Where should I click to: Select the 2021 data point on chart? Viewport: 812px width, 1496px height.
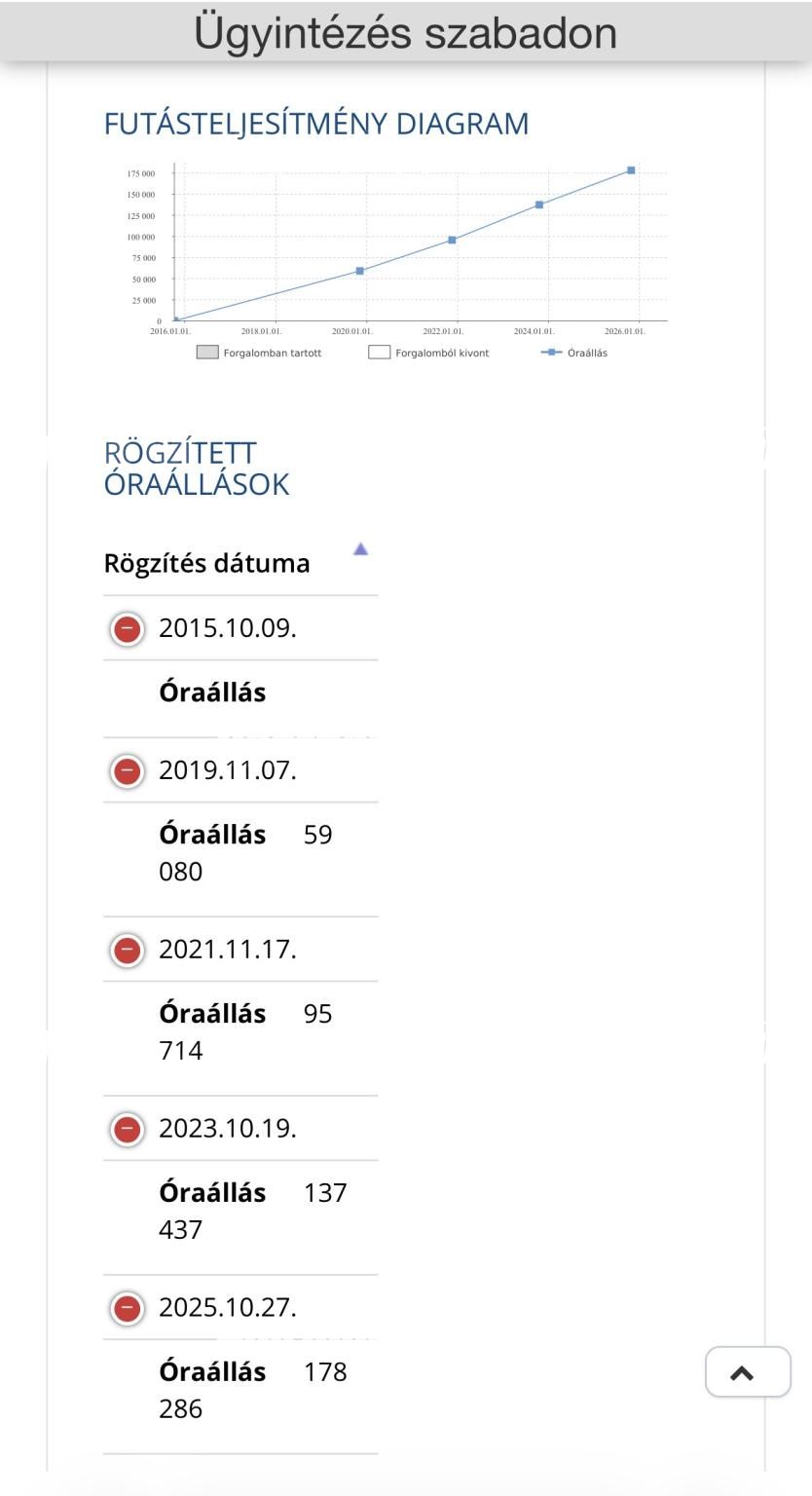[x=452, y=240]
